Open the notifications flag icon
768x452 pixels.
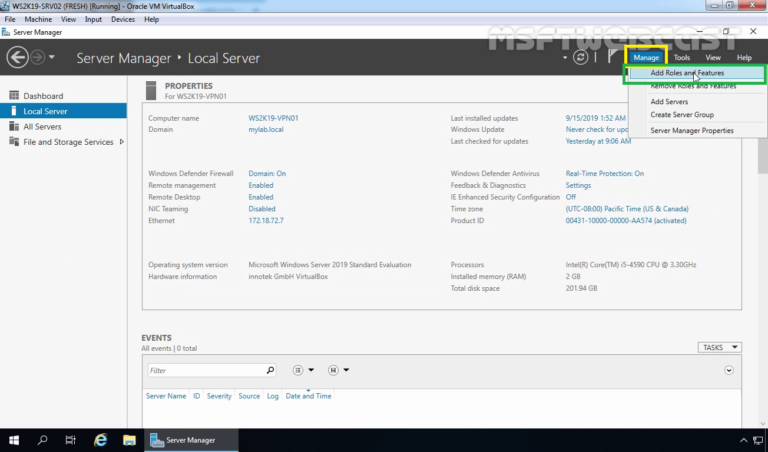tap(612, 56)
